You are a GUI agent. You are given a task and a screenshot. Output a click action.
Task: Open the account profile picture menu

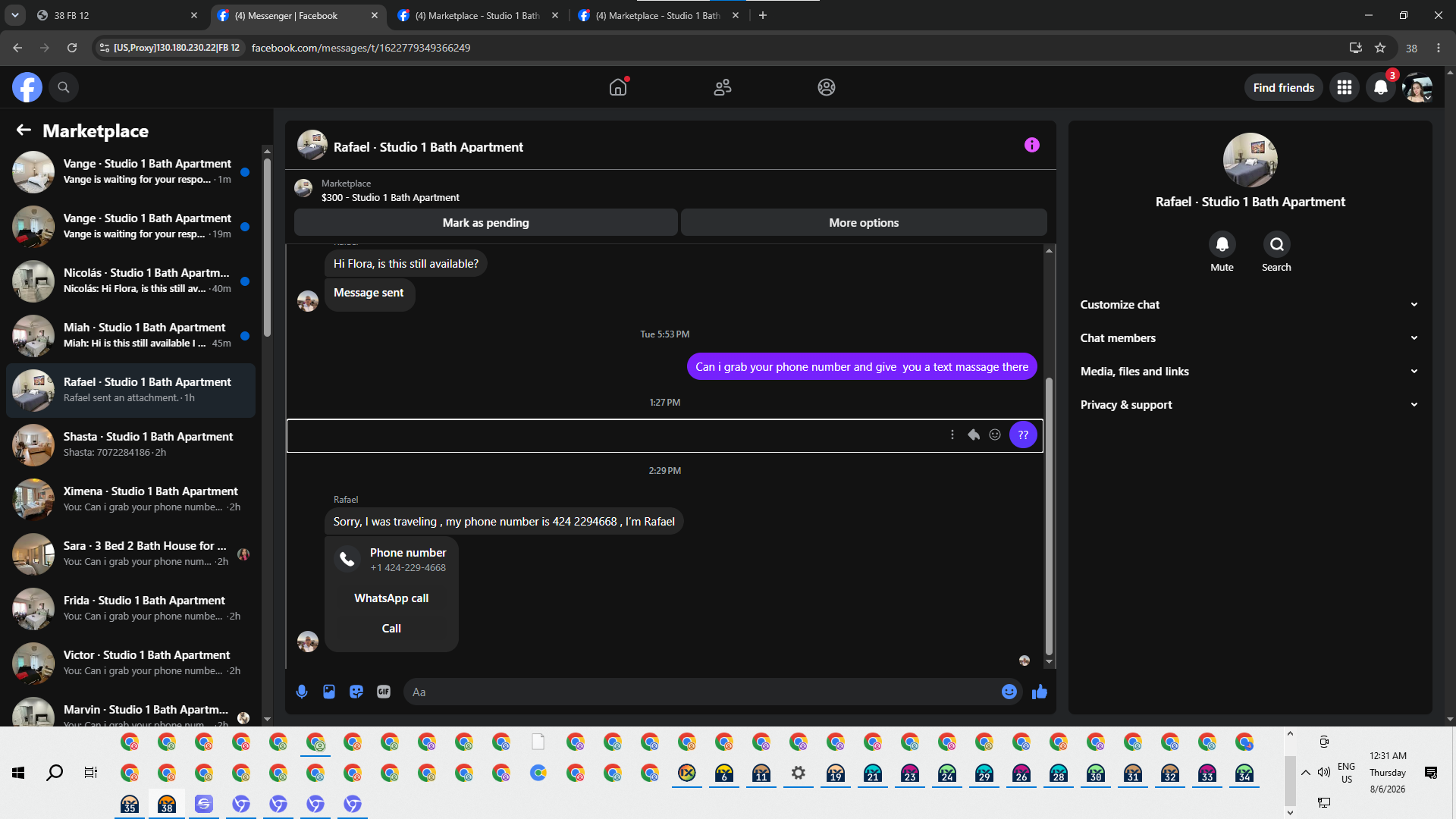click(x=1417, y=87)
